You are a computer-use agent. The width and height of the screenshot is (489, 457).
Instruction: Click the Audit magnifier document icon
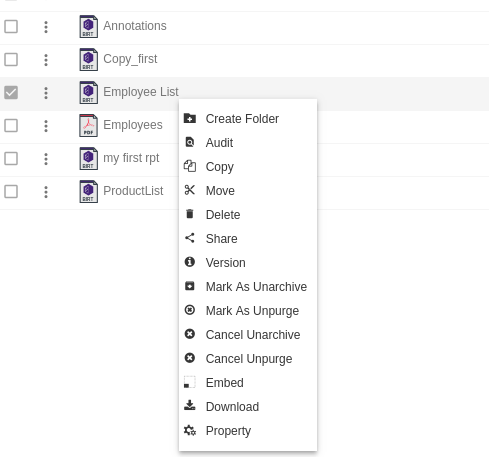(x=190, y=142)
